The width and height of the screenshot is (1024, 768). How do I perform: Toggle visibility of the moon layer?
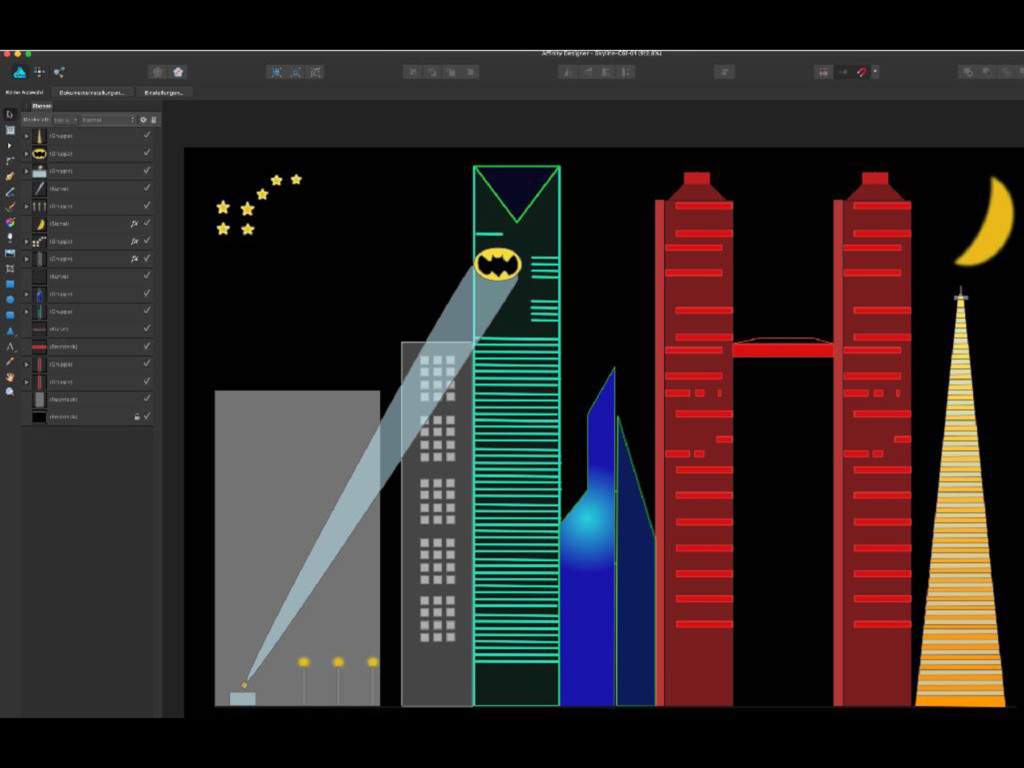click(x=147, y=223)
